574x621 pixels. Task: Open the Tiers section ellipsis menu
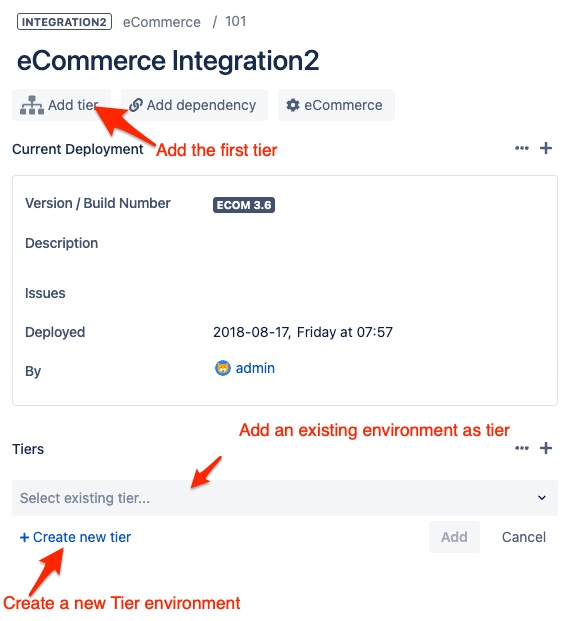click(522, 448)
